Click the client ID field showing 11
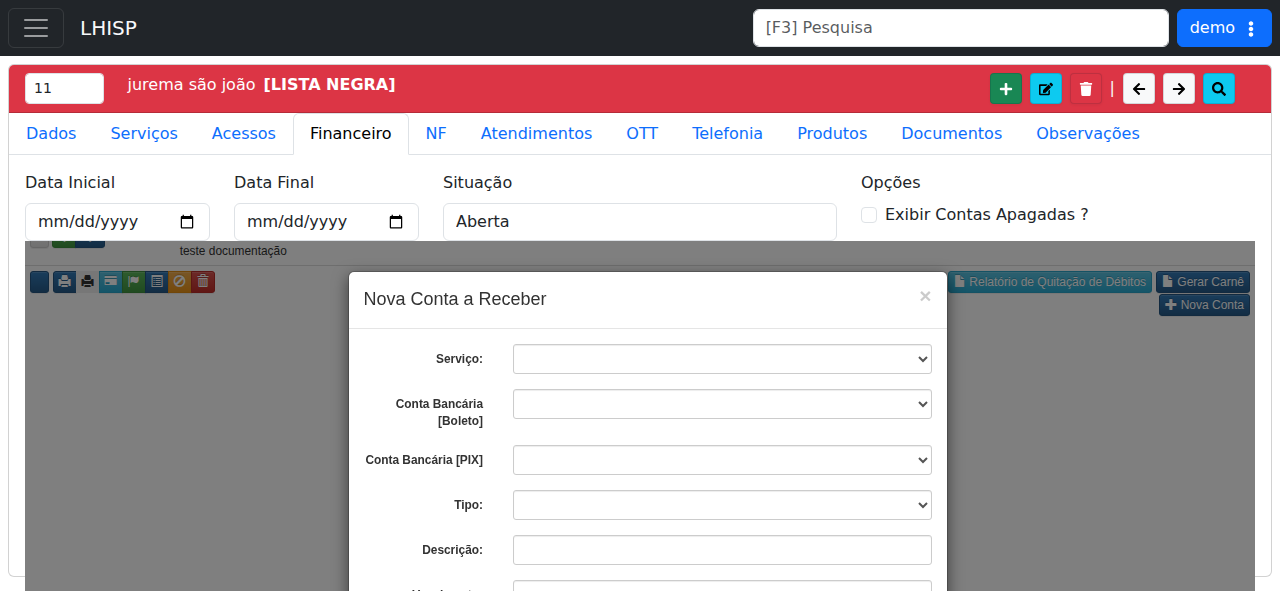1280x598 pixels. point(64,88)
